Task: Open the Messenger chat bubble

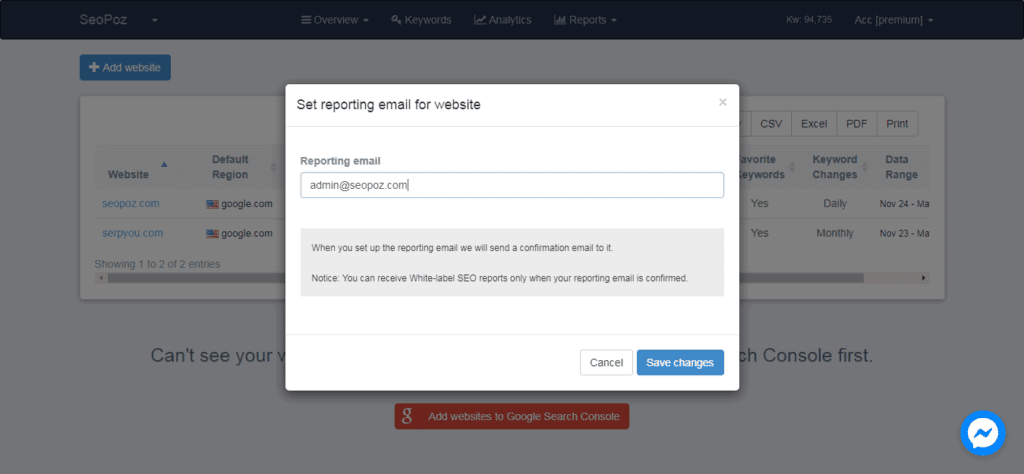Action: point(983,433)
